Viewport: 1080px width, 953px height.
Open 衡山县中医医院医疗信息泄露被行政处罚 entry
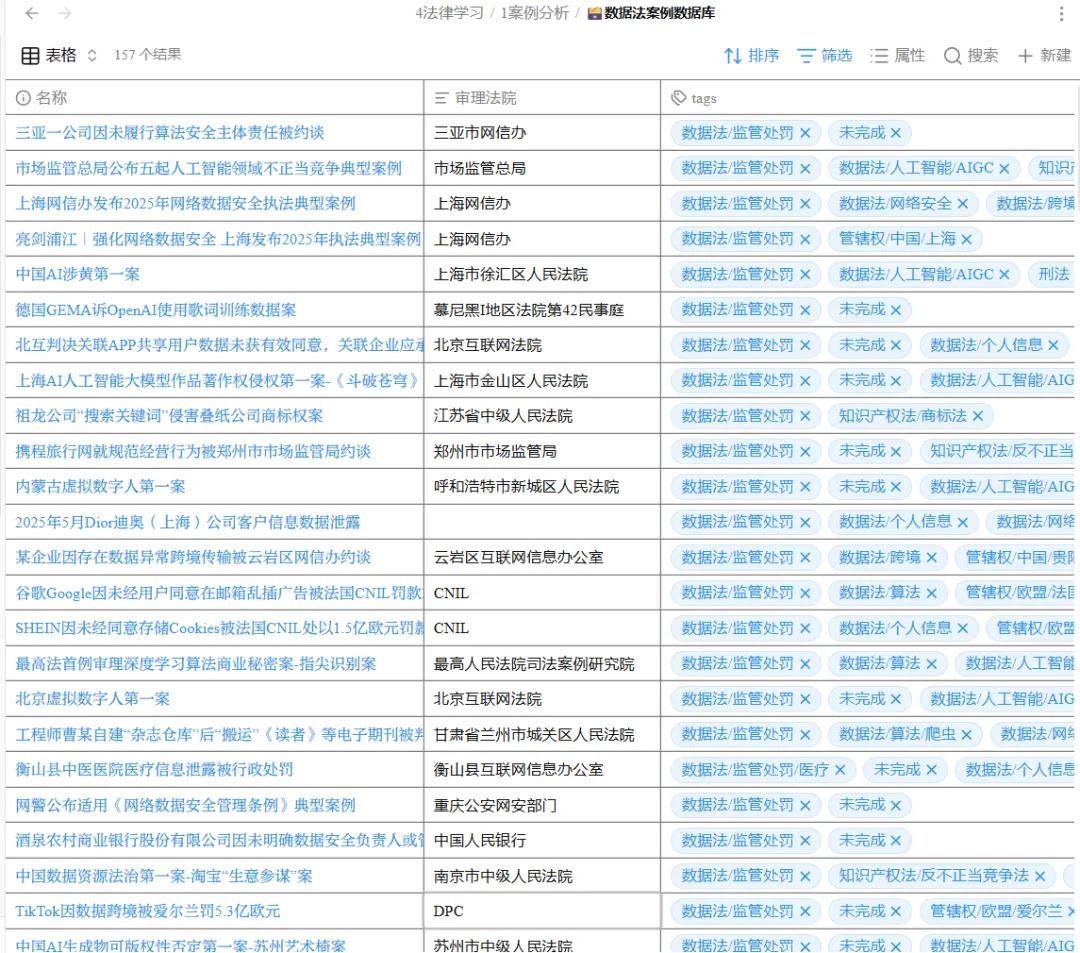tap(154, 769)
